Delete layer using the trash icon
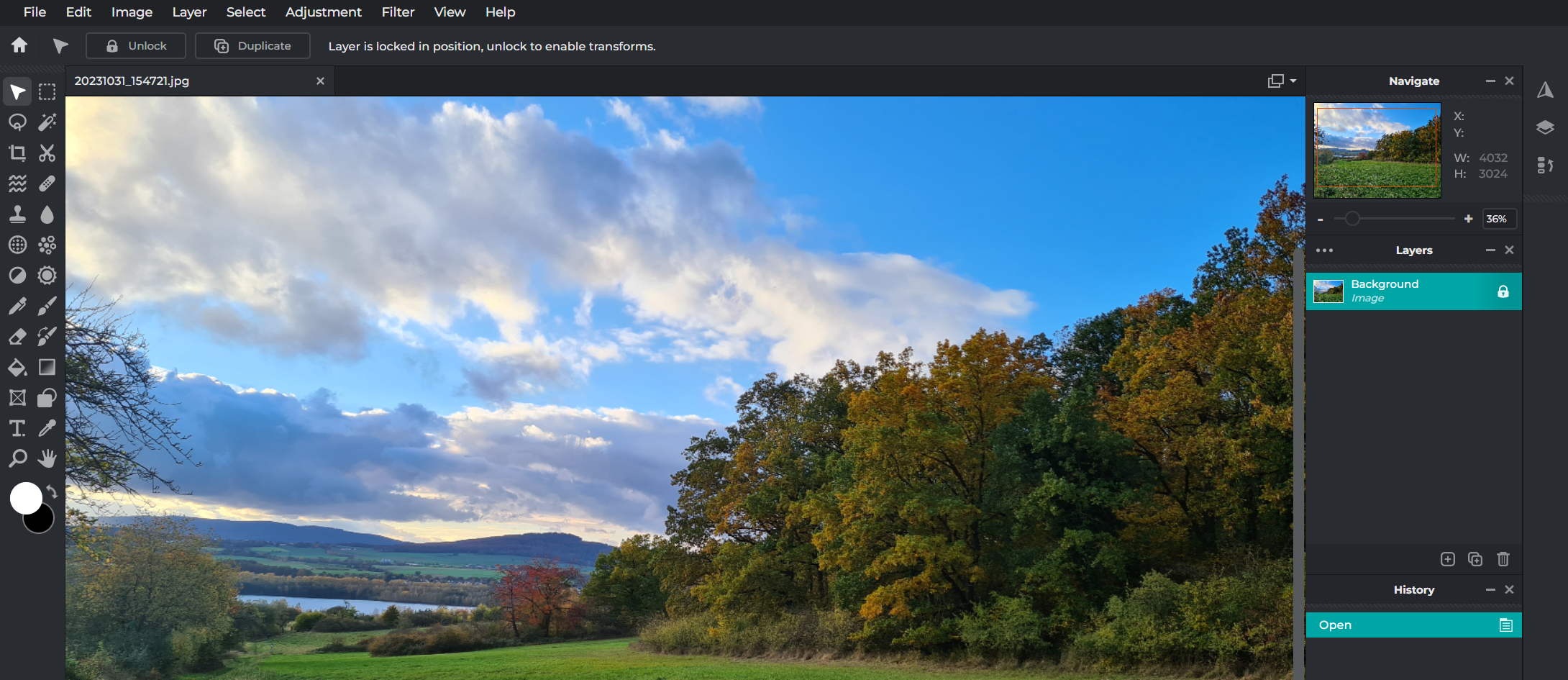Screen dimensions: 1568x680 pos(1503,559)
